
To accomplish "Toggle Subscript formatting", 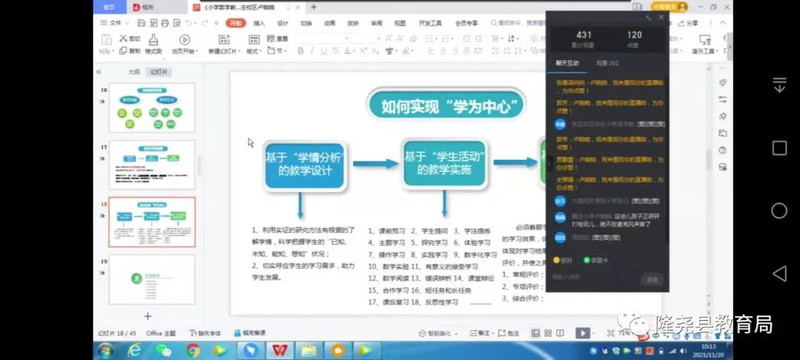I will tap(375, 50).
